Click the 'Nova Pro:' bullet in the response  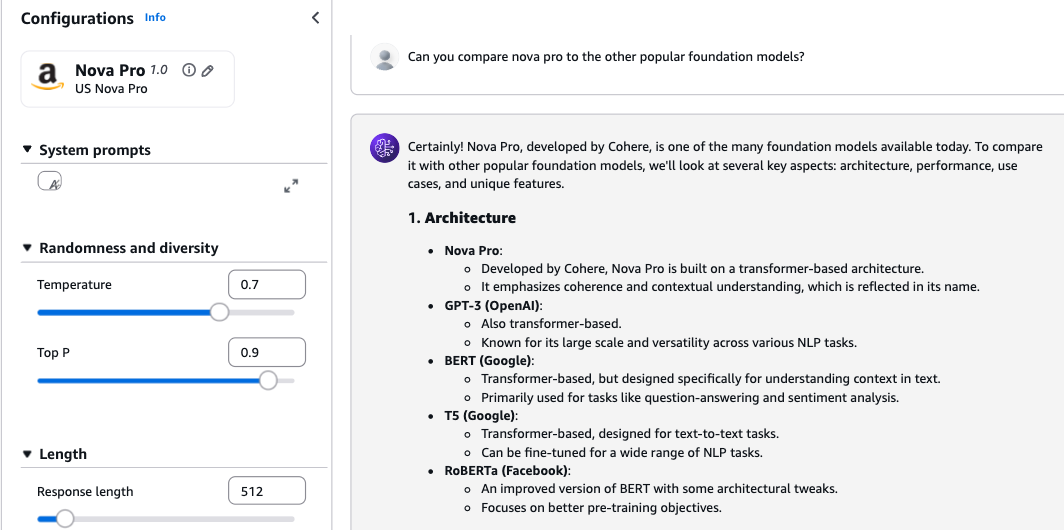coord(474,250)
